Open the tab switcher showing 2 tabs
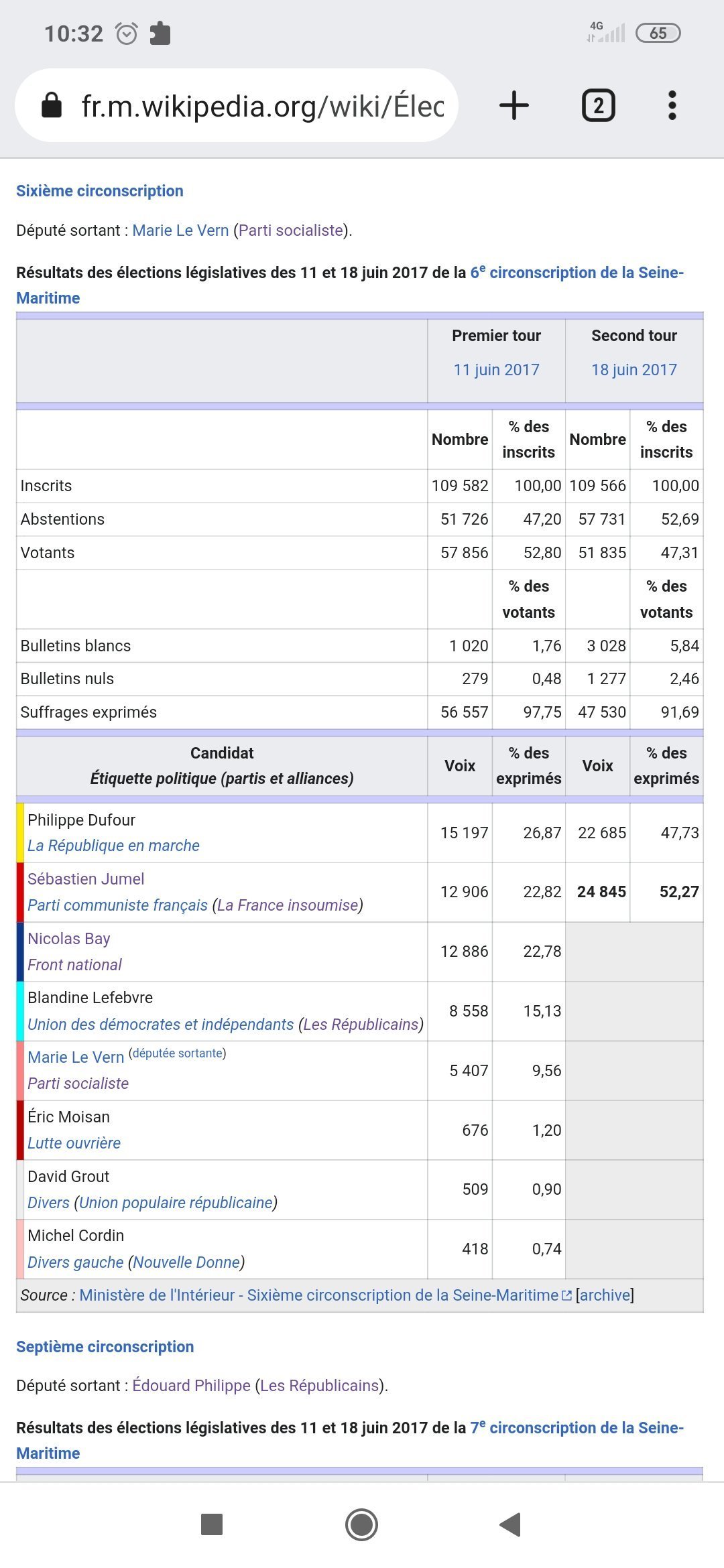 598,106
